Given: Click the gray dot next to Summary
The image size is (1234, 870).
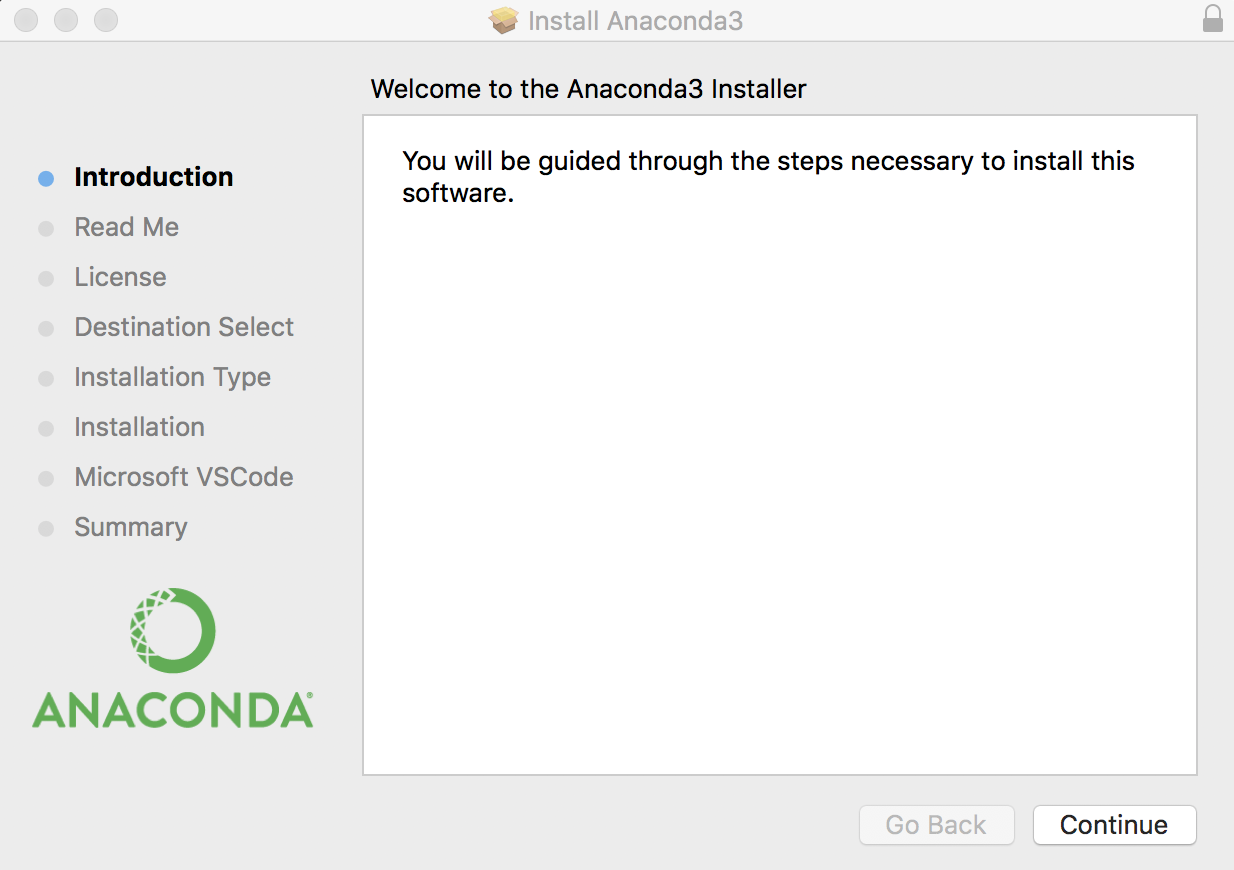Looking at the screenshot, I should point(45,527).
